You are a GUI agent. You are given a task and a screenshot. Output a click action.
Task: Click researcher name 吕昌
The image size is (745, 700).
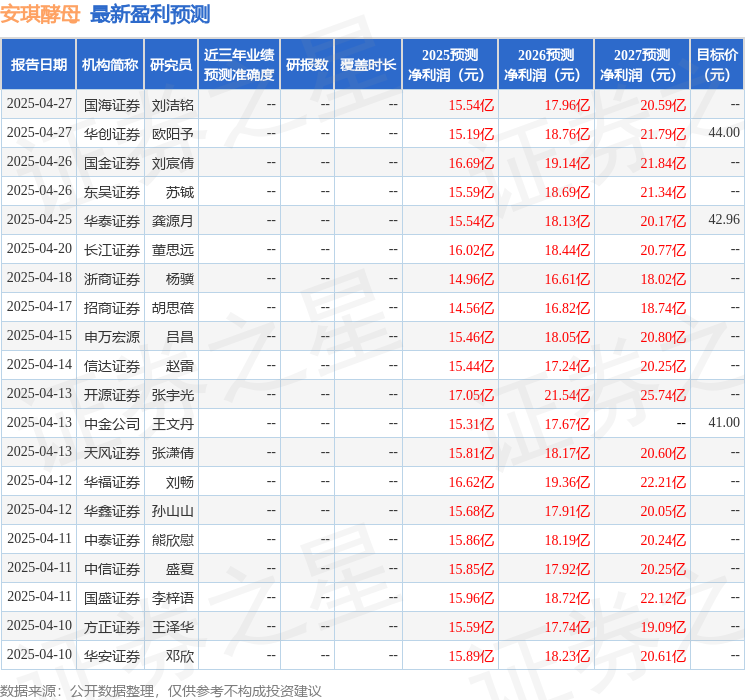(180, 337)
